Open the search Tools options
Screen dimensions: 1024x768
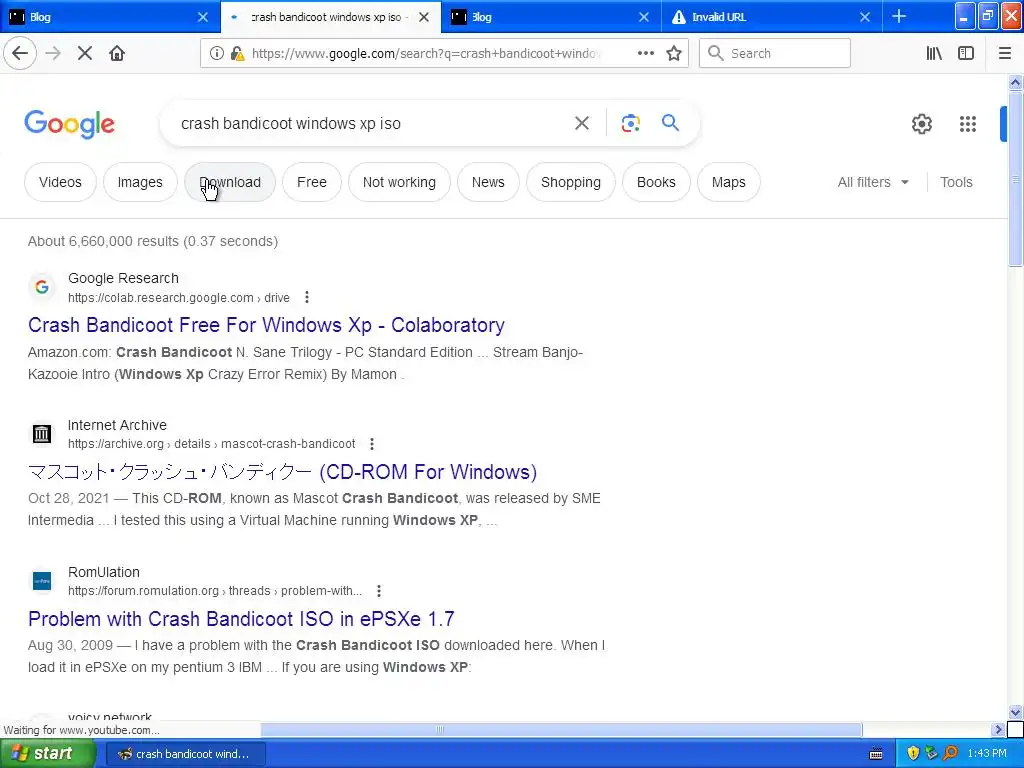(956, 182)
